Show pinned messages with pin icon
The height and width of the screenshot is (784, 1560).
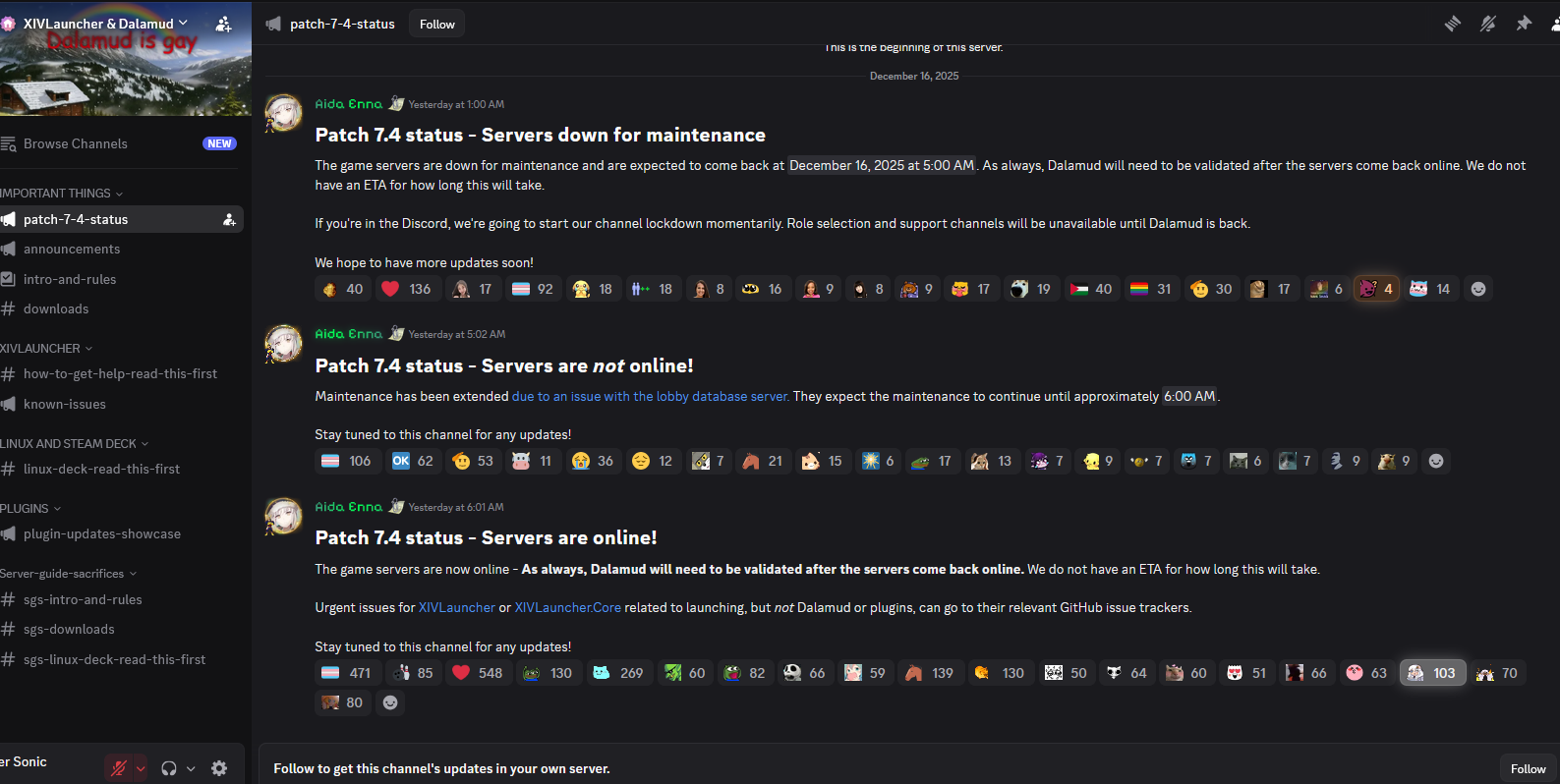click(1524, 24)
